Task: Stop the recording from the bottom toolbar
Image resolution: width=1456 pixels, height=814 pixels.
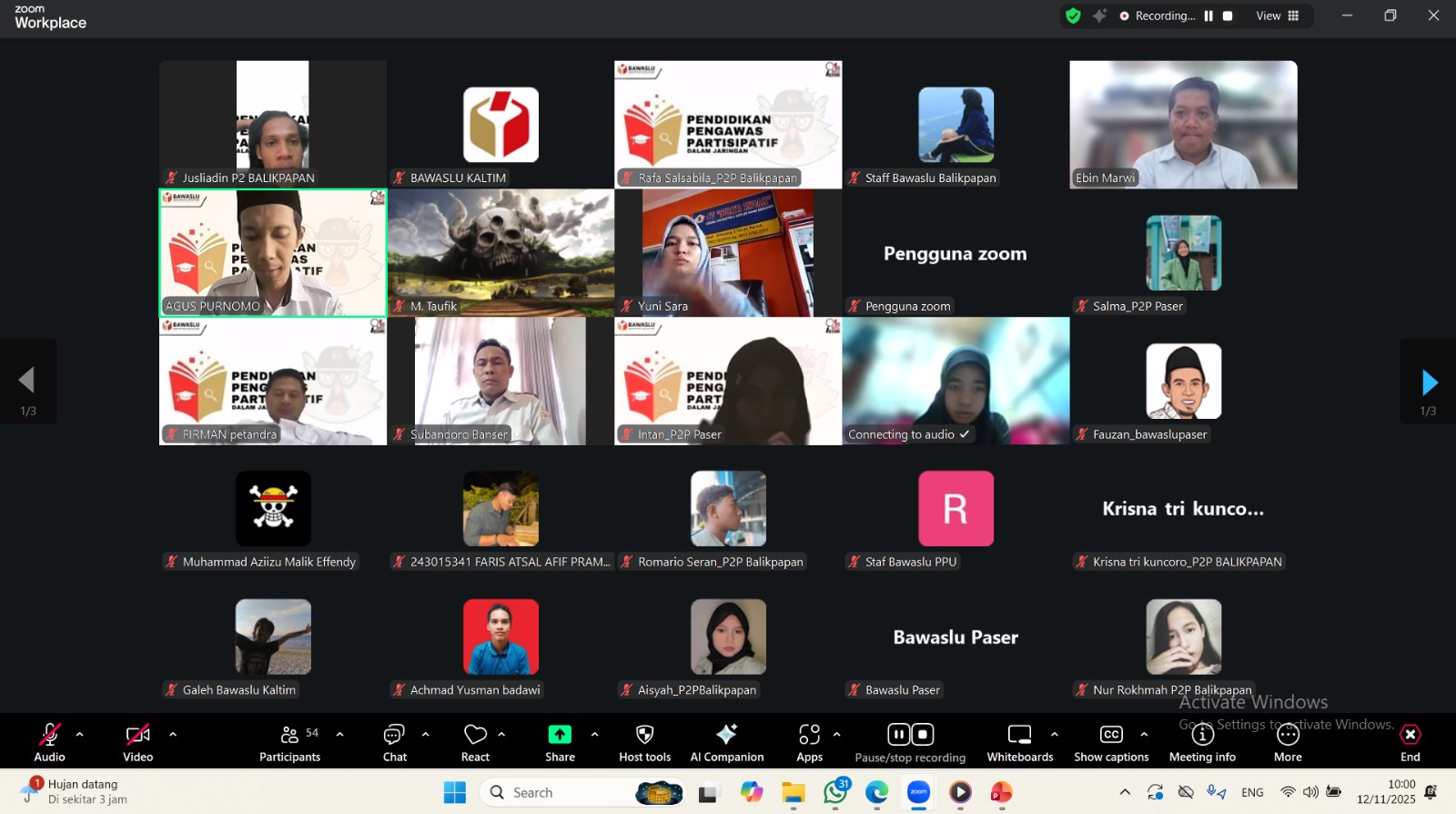Action: pyautogui.click(x=923, y=734)
